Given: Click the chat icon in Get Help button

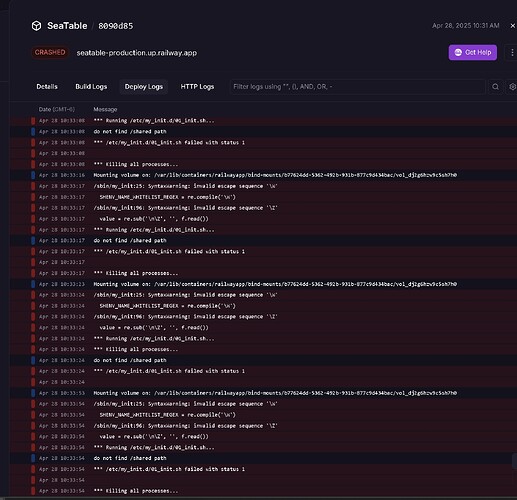Looking at the screenshot, I should (458, 52).
